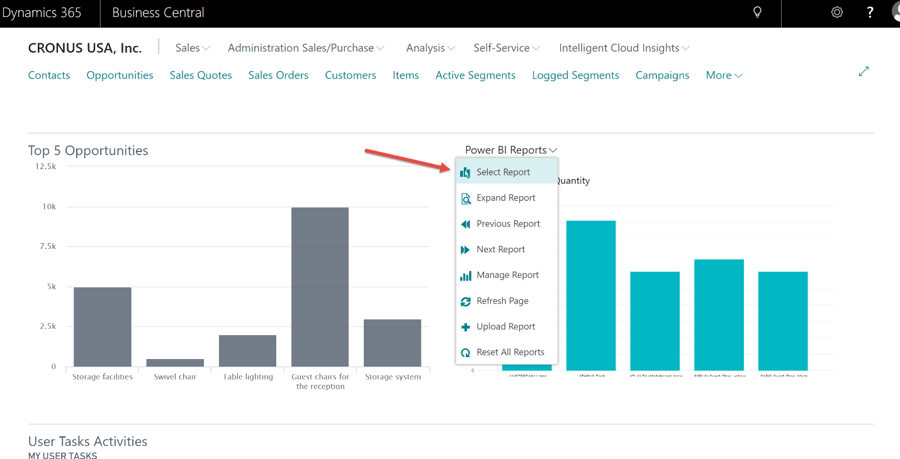Screen dimensions: 900x459
Task: Click the Refresh Page circular-arrows icon
Action: [465, 301]
